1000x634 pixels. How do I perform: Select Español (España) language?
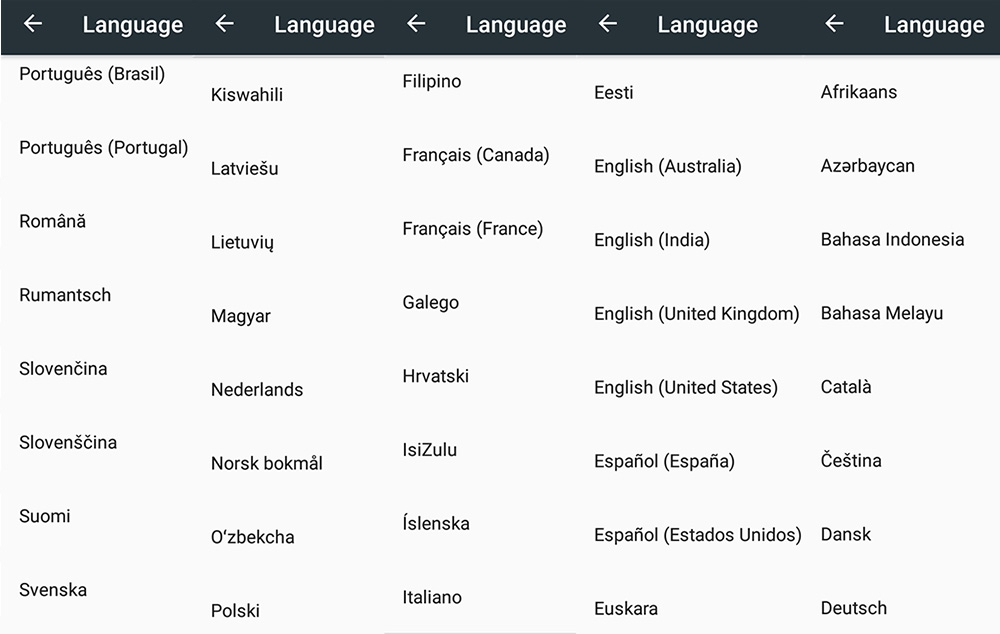pos(664,461)
